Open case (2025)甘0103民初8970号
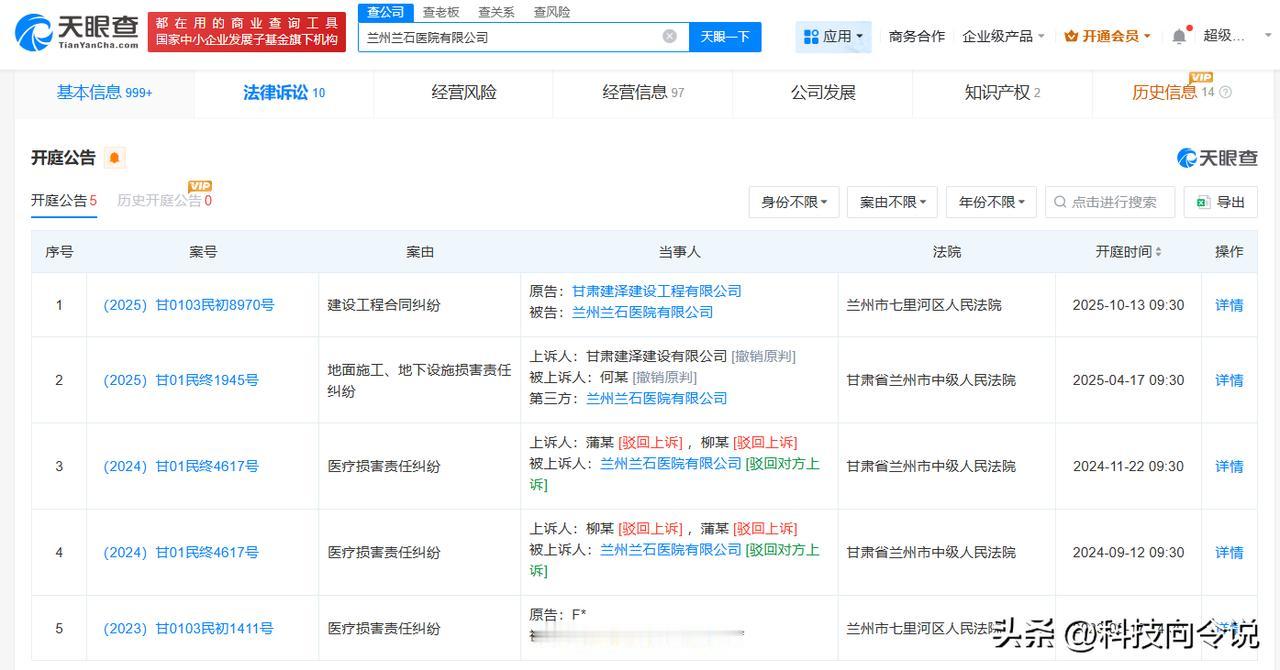The height and width of the screenshot is (670, 1280). click(x=188, y=305)
